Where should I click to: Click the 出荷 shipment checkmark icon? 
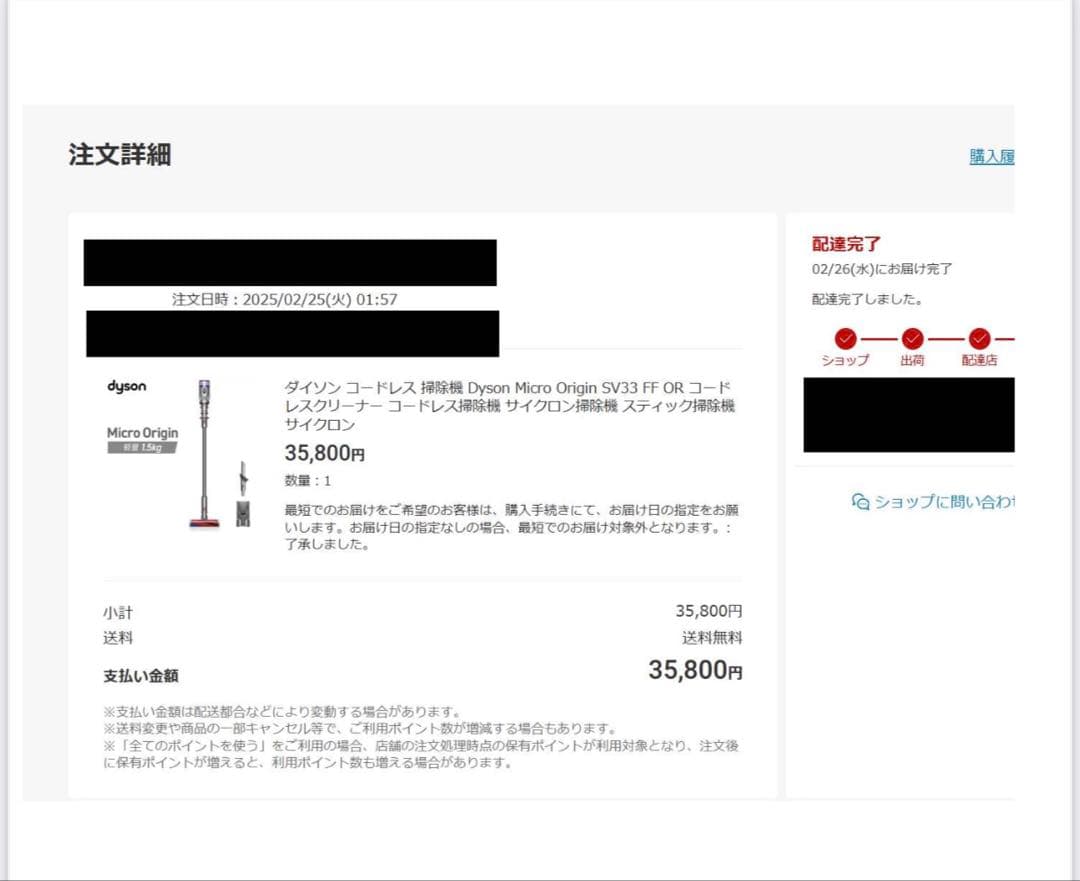pos(910,337)
